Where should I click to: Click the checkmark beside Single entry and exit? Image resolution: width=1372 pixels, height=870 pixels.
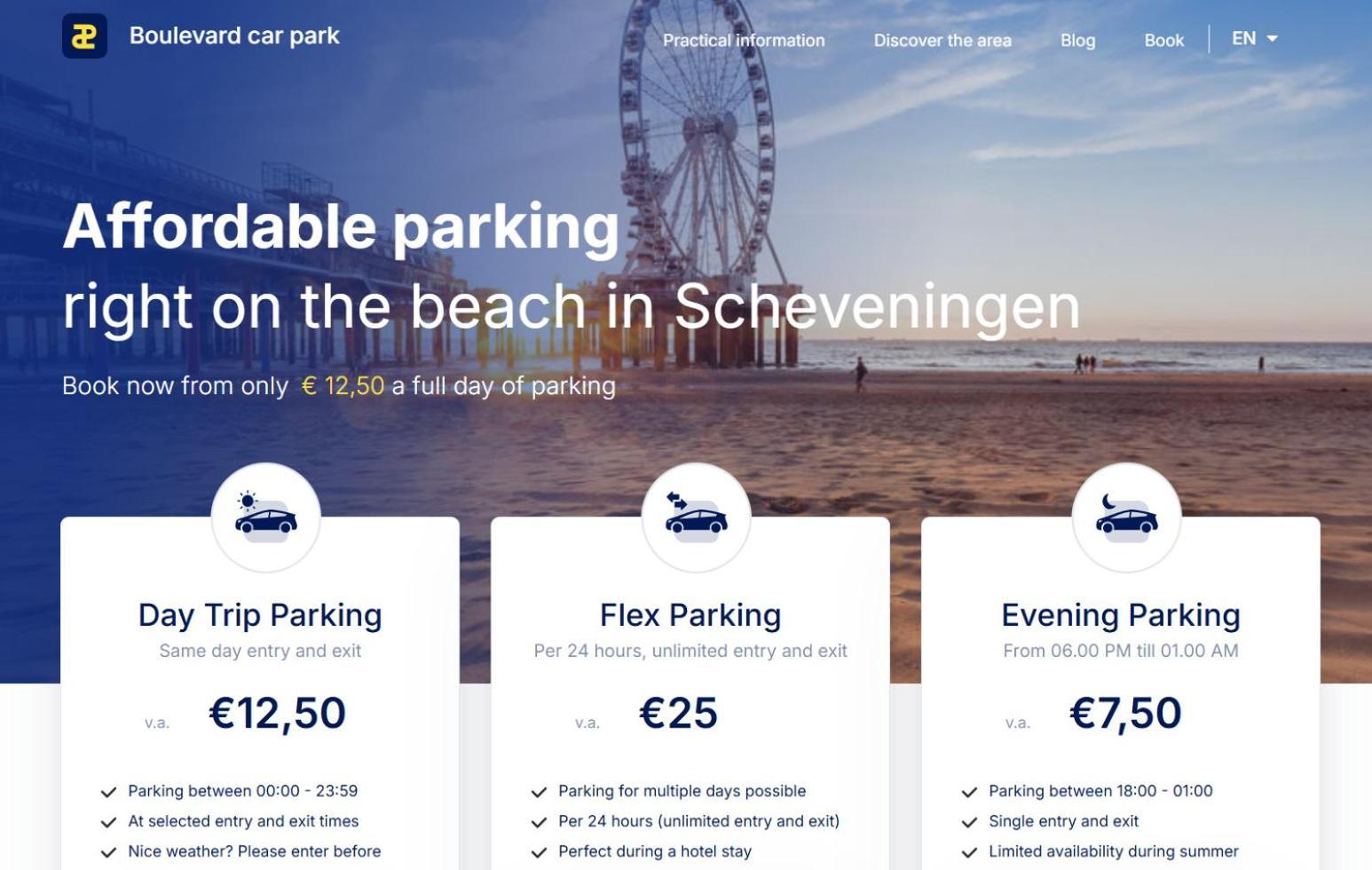[969, 822]
